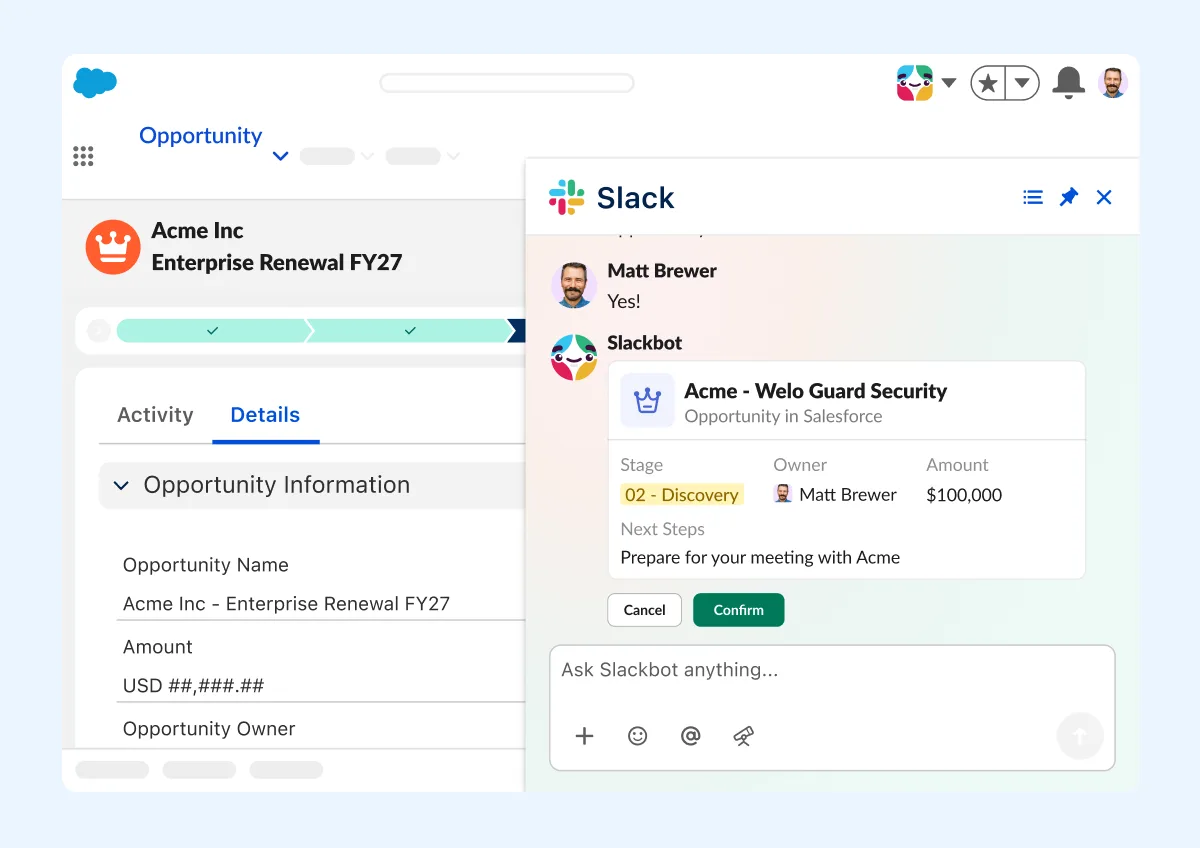
Task: Open the third navigation tab's dropdown chevron
Action: click(453, 156)
